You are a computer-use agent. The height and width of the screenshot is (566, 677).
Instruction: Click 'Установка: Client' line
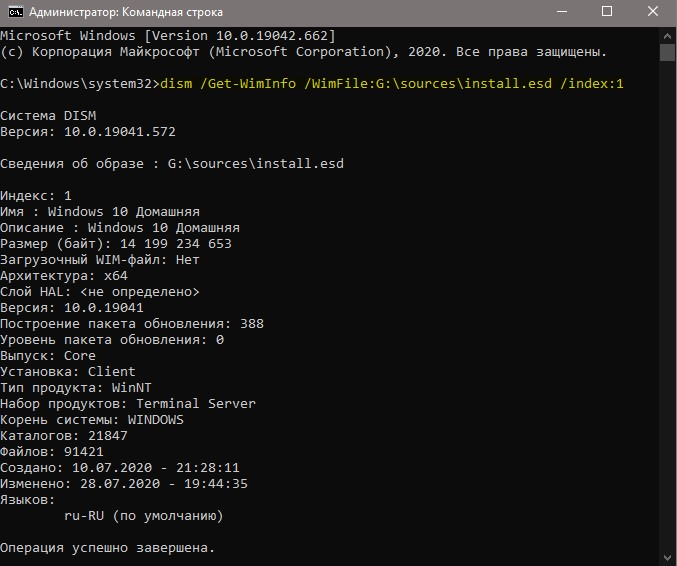point(68,372)
